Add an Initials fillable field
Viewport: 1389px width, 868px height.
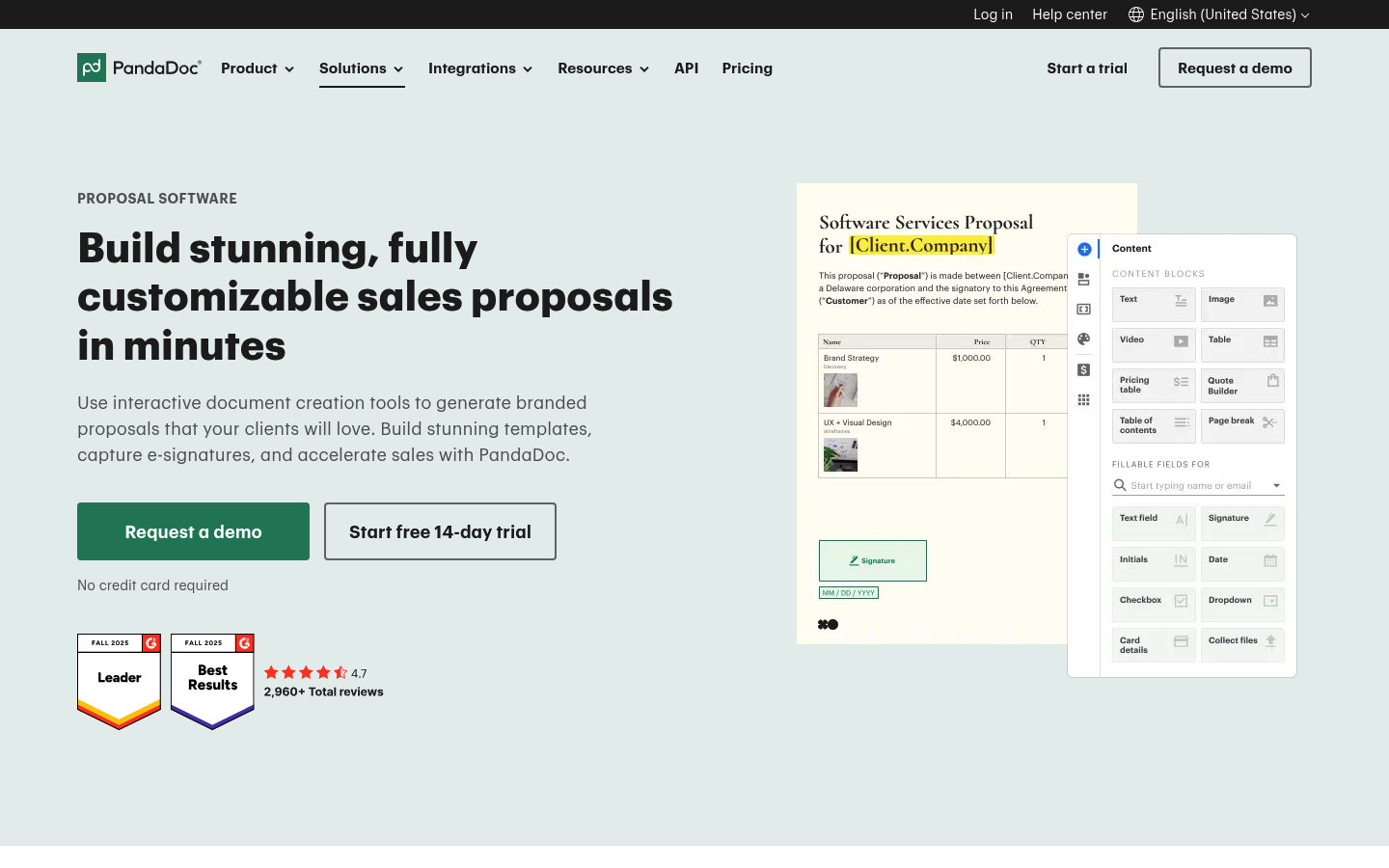tap(1154, 563)
